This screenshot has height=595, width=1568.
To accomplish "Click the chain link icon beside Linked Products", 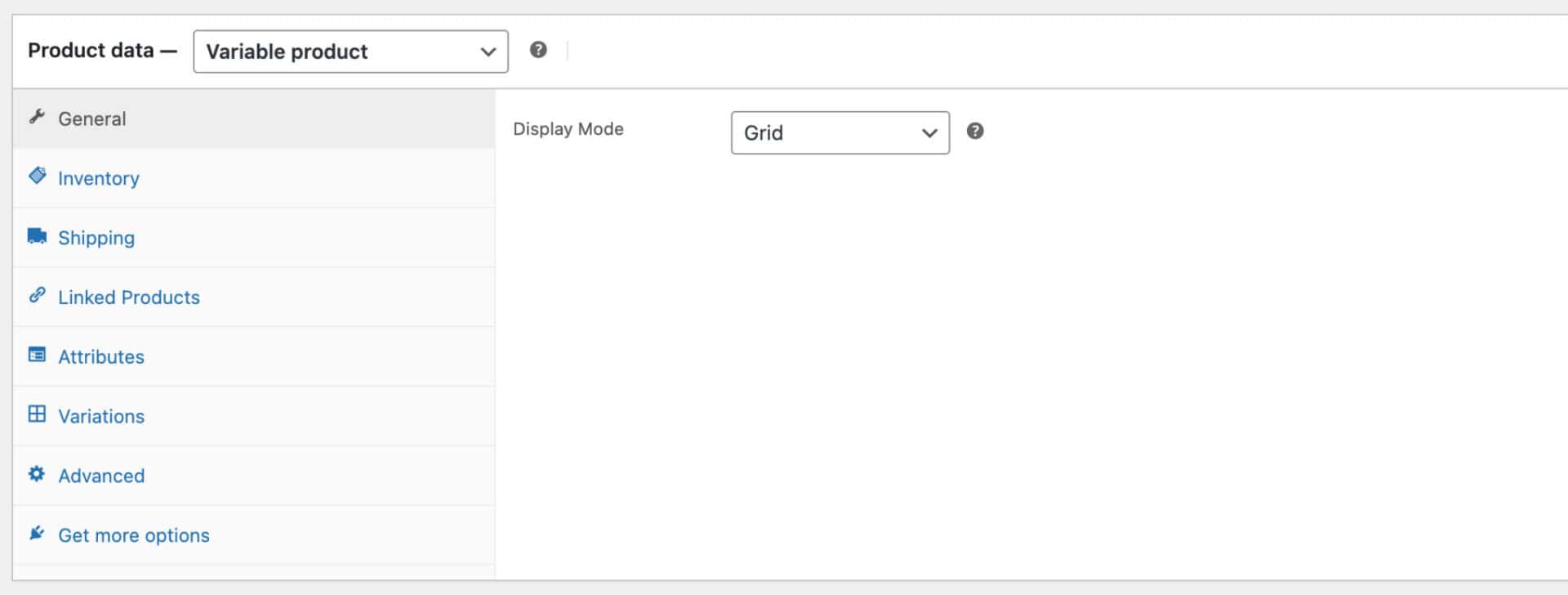I will (x=37, y=295).
